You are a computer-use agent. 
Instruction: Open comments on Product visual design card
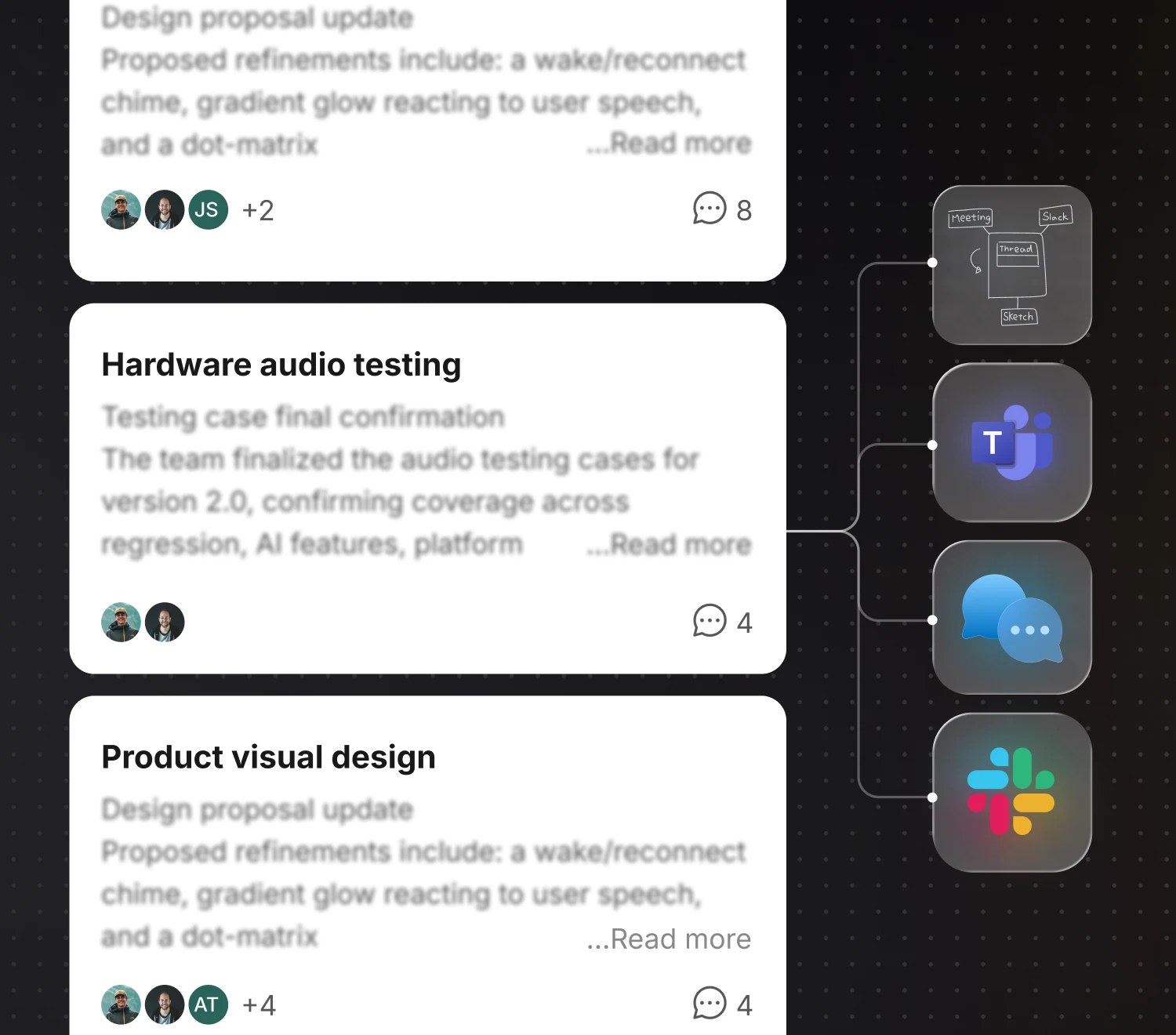[722, 1004]
